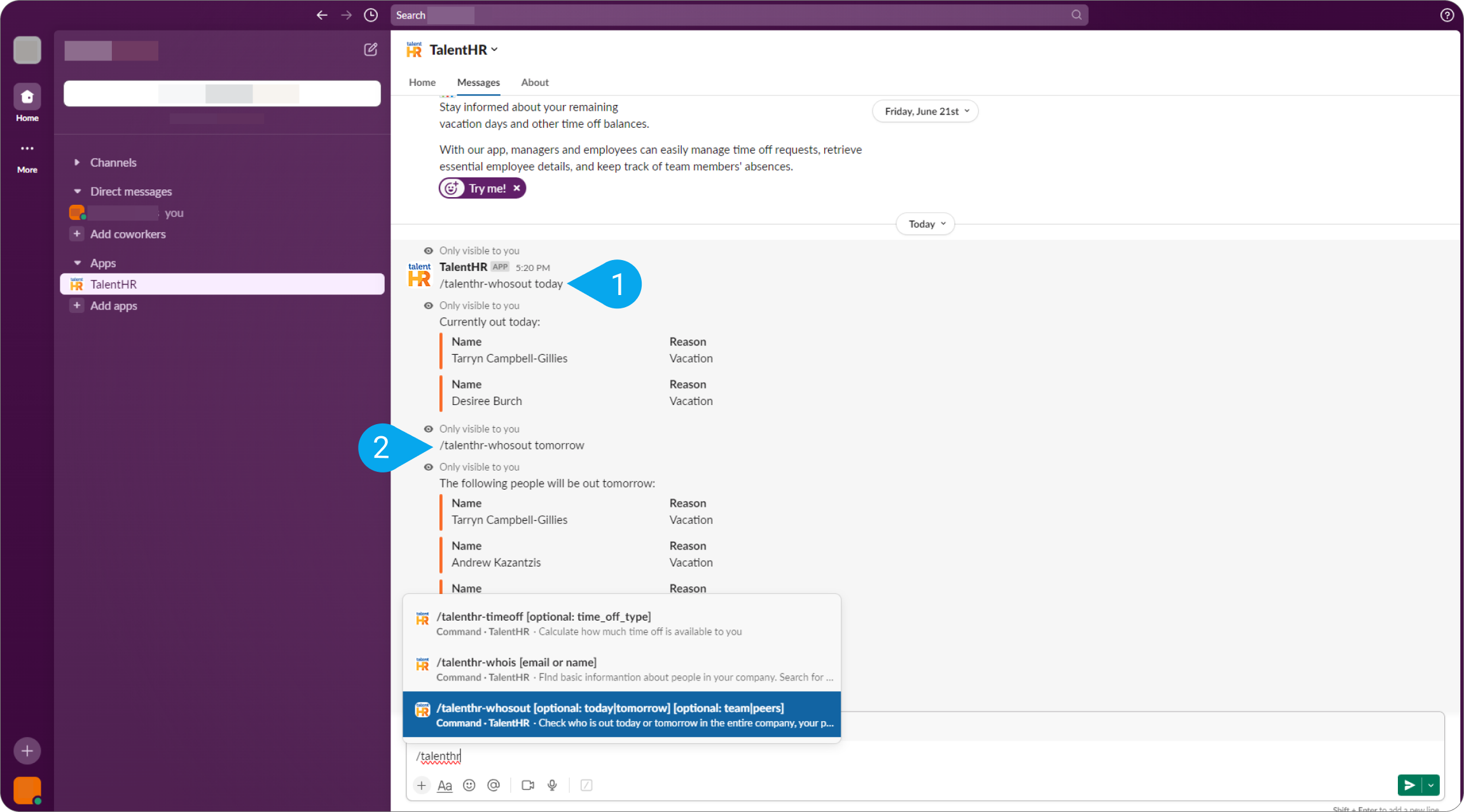Send the message with the green send button
Viewport: 1464px width, 812px height.
point(1409,785)
